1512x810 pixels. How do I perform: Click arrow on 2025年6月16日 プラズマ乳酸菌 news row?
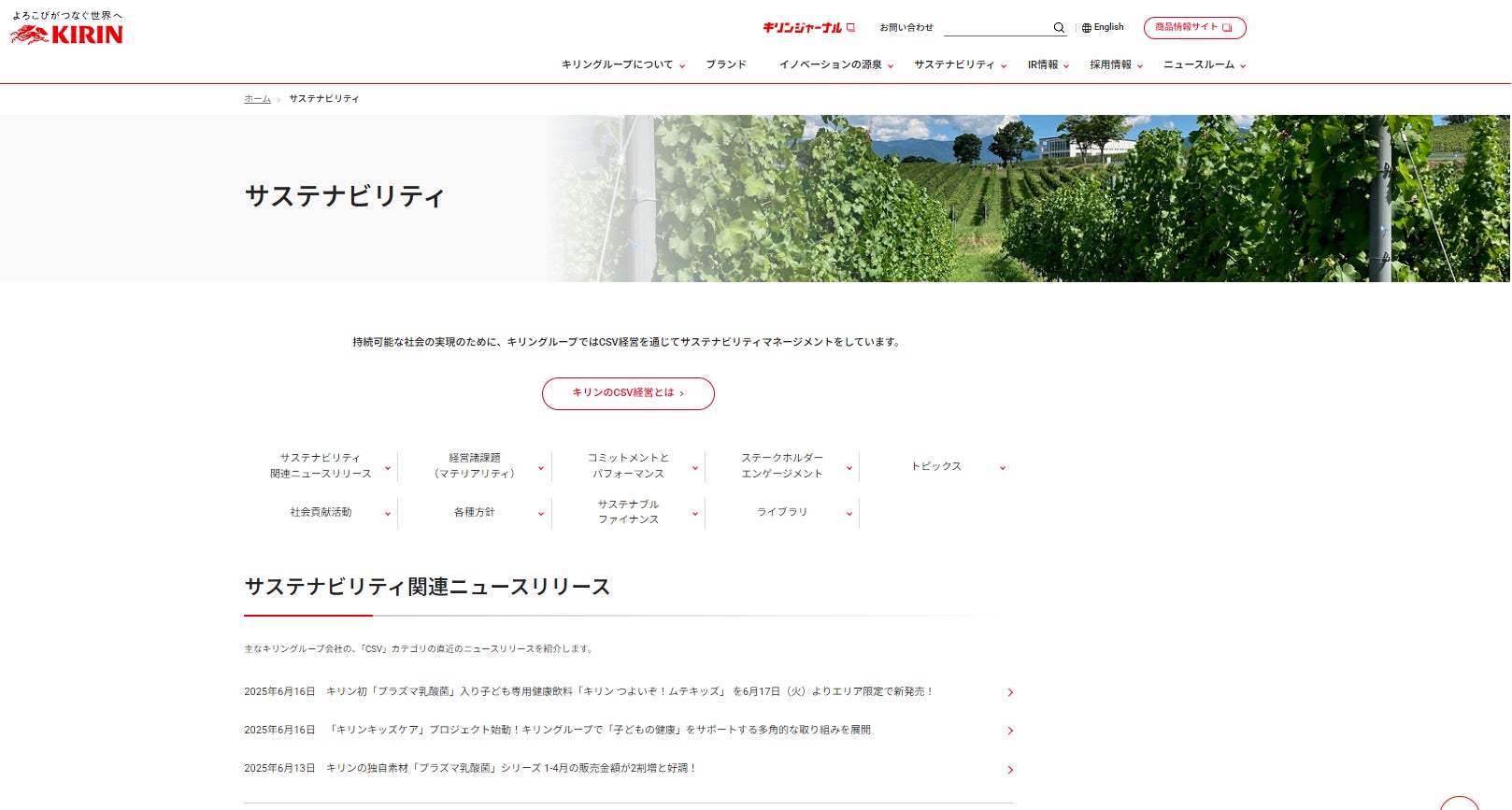[x=1010, y=692]
